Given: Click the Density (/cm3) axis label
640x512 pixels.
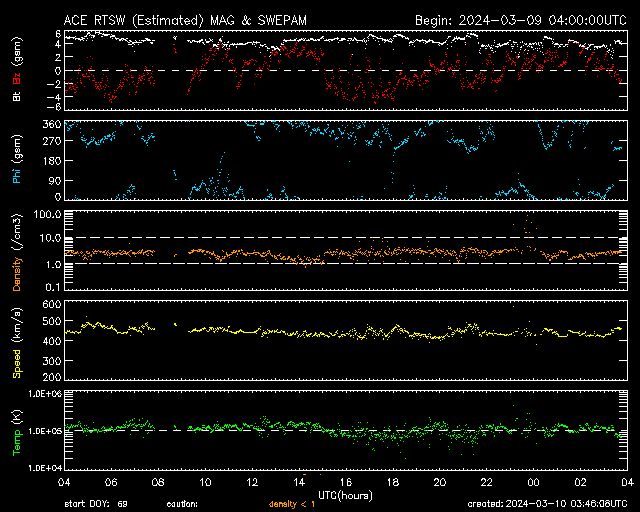Looking at the screenshot, I should (x=16, y=250).
